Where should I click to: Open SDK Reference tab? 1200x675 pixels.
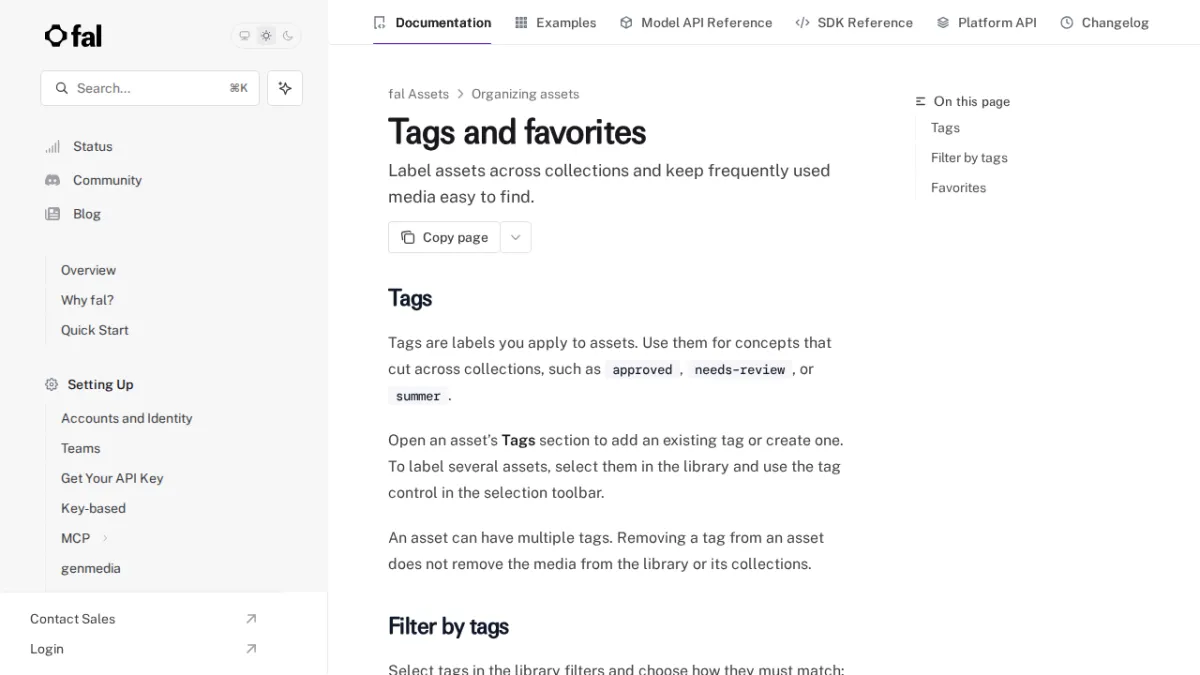854,22
